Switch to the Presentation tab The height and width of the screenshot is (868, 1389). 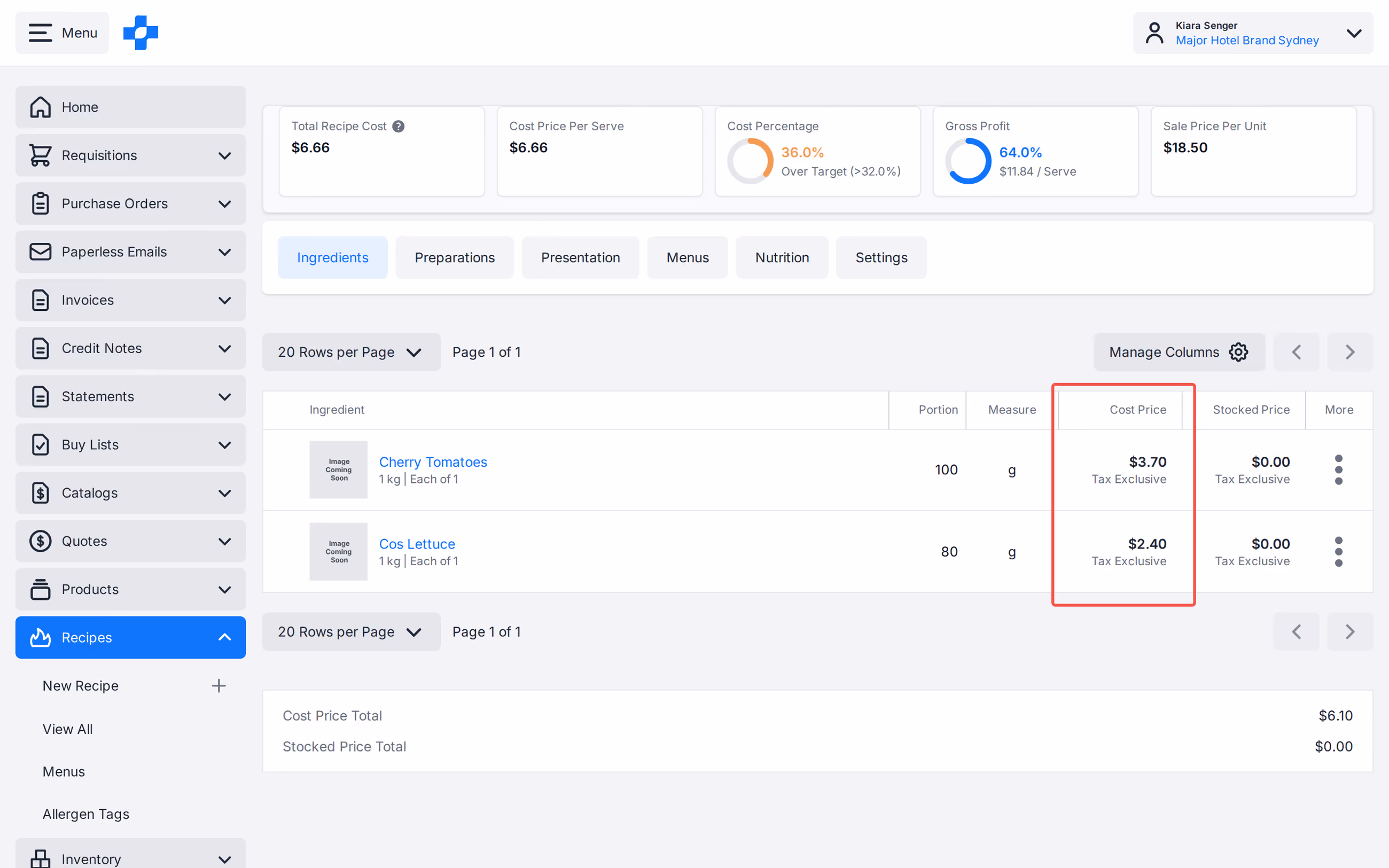pos(580,258)
